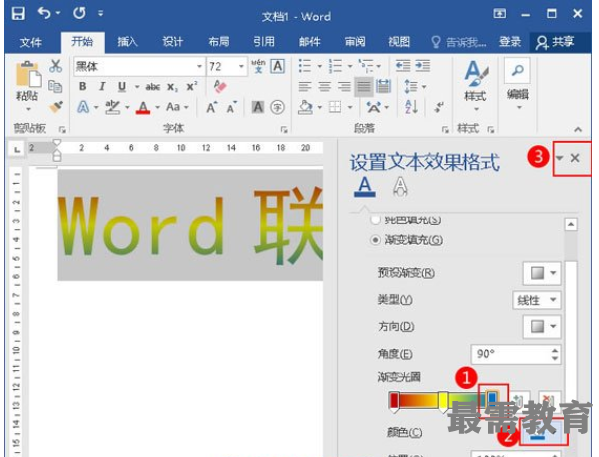The height and width of the screenshot is (457, 599).
Task: Toggle strikethrough abc formatting
Action: (152, 87)
